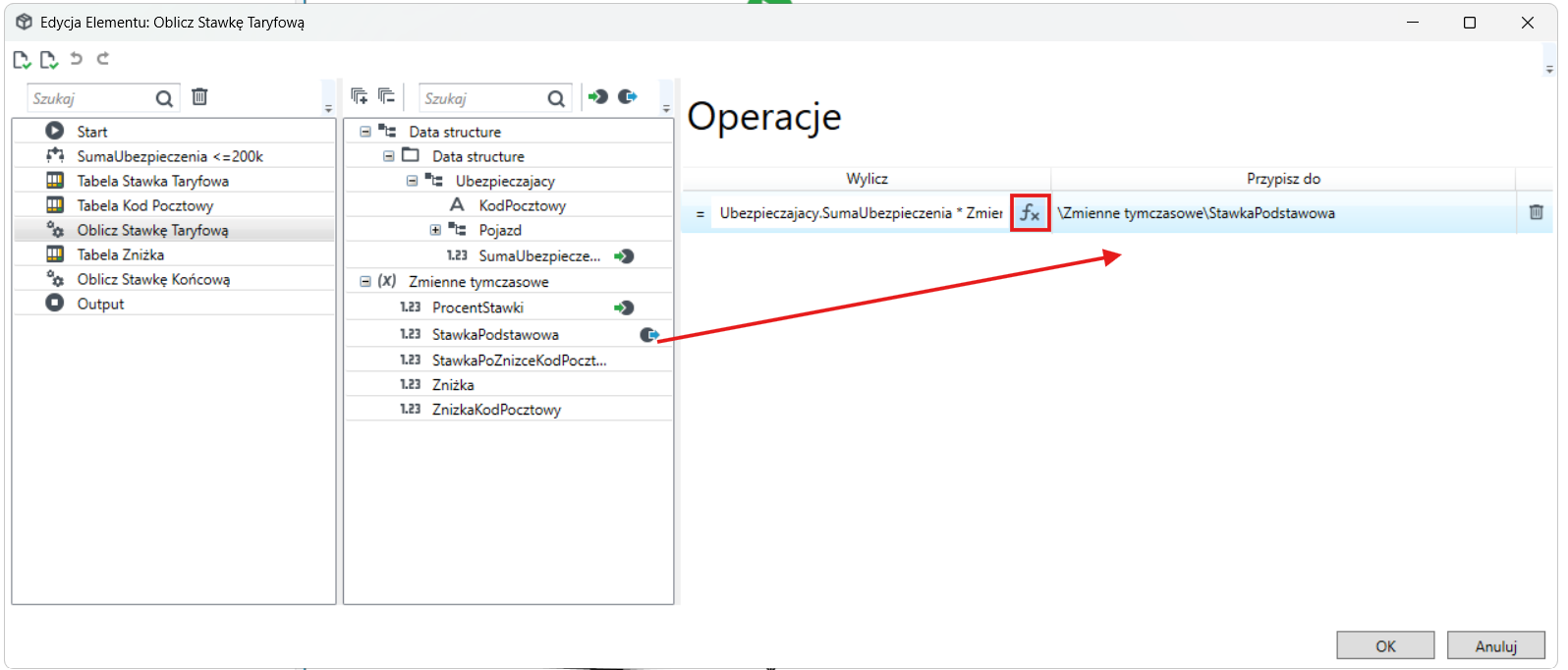Select the 'Tabela Stawka Taryfowa' step
Viewport: 1568px width, 670px height.
tap(174, 181)
